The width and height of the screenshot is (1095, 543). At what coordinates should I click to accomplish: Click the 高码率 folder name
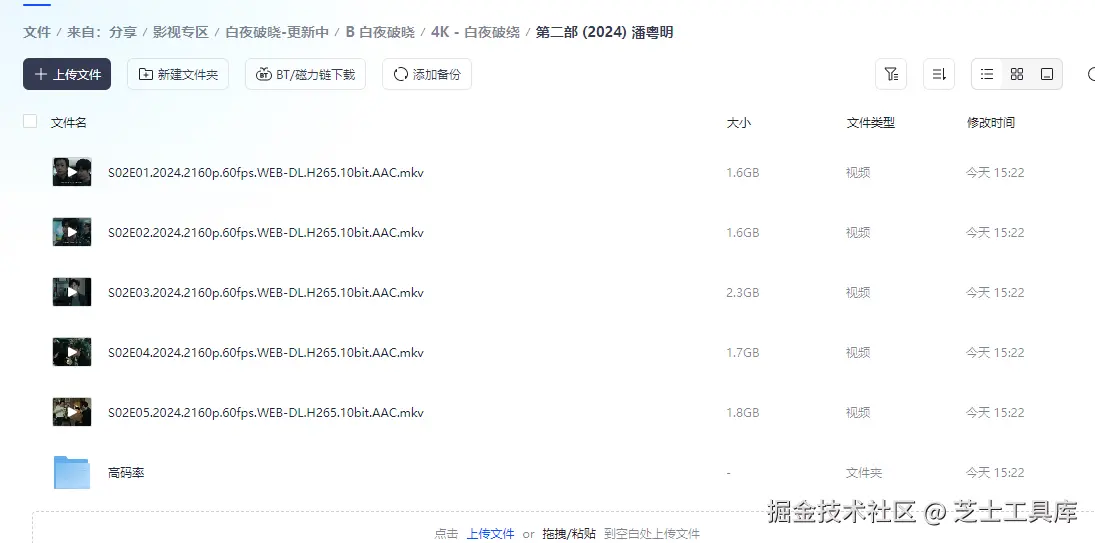pyautogui.click(x=126, y=473)
